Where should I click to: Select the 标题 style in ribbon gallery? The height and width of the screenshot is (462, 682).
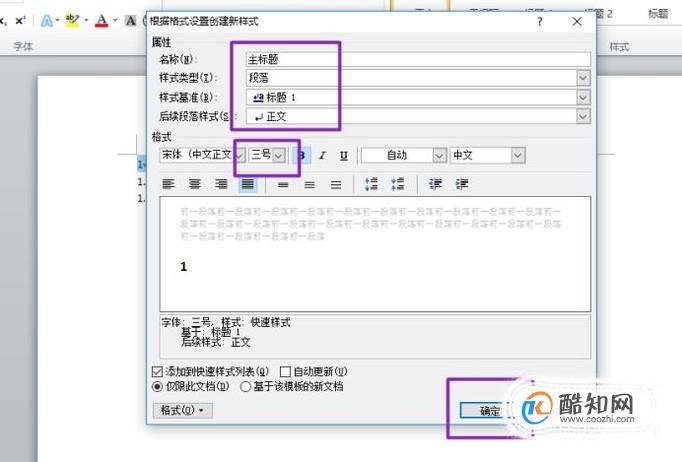coord(658,13)
